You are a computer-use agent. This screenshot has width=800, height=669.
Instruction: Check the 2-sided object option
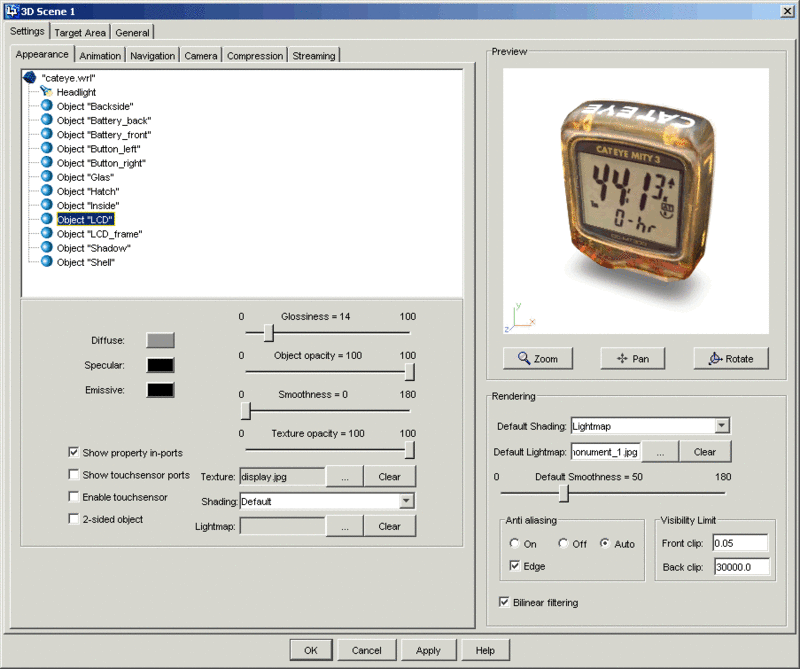tap(73, 518)
